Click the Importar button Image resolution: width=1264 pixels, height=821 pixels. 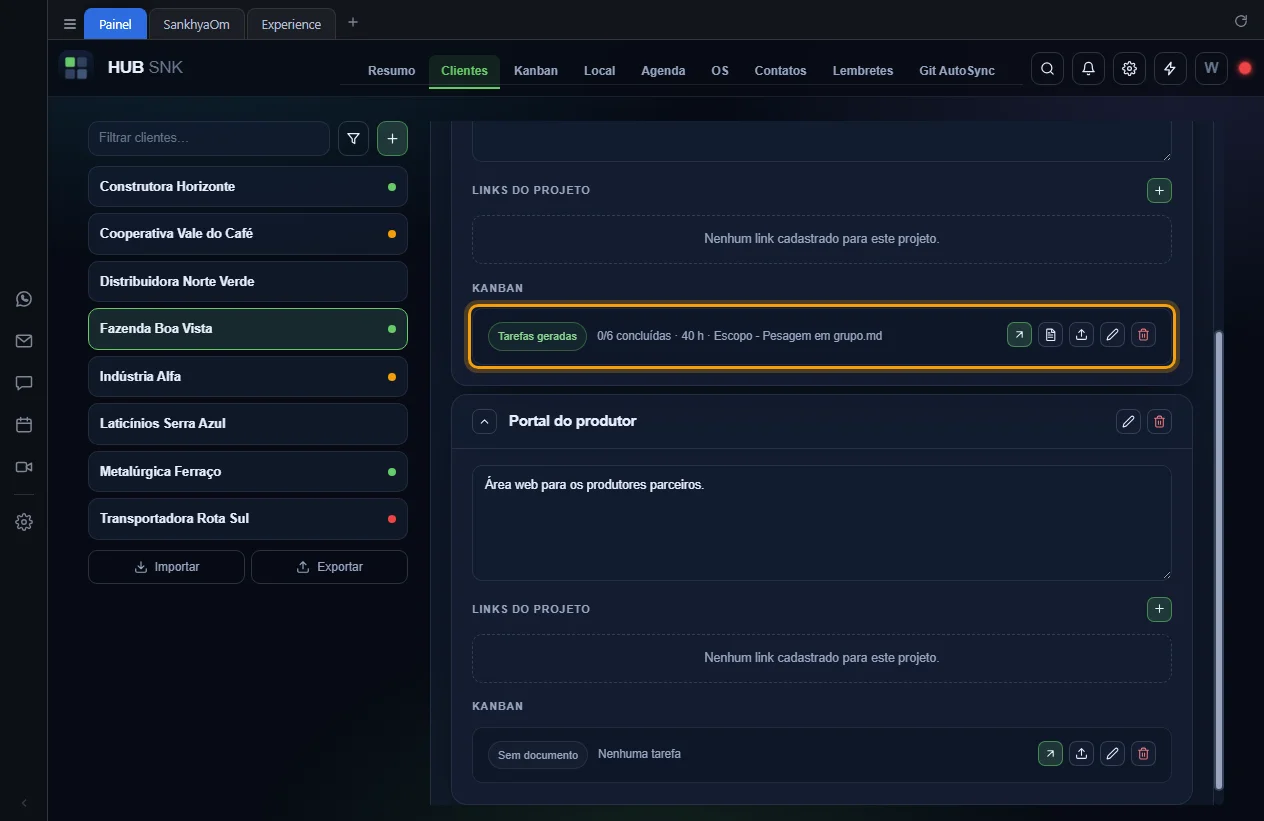(166, 567)
